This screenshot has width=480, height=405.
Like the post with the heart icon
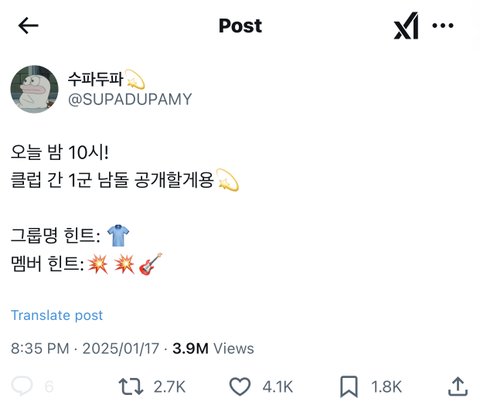tap(240, 387)
